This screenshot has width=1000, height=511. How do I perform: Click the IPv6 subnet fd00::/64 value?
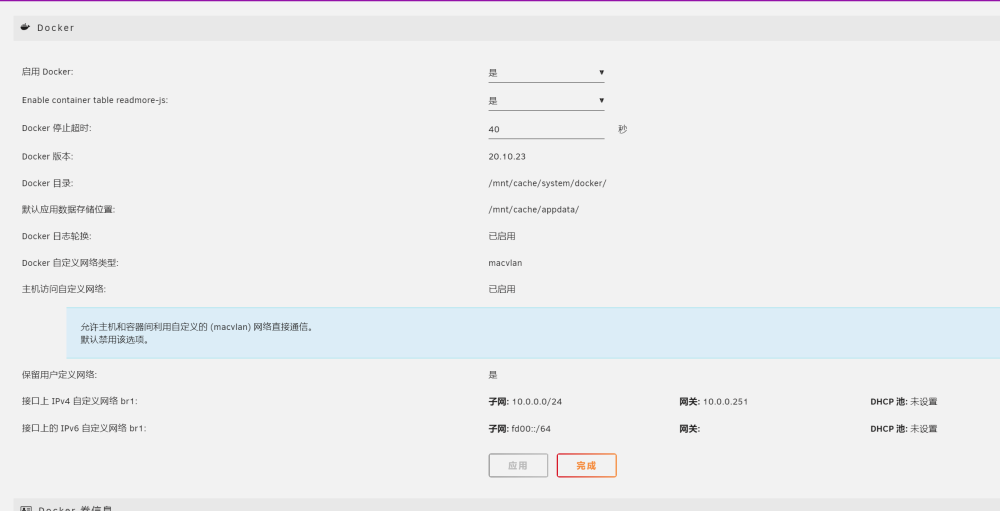pyautogui.click(x=531, y=429)
